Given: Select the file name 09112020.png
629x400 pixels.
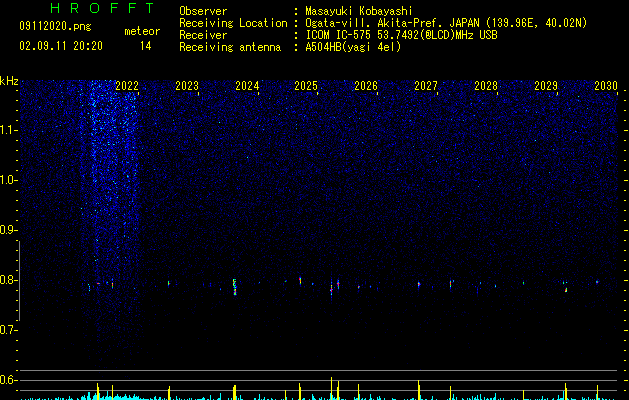Looking at the screenshot, I should click(x=55, y=27).
